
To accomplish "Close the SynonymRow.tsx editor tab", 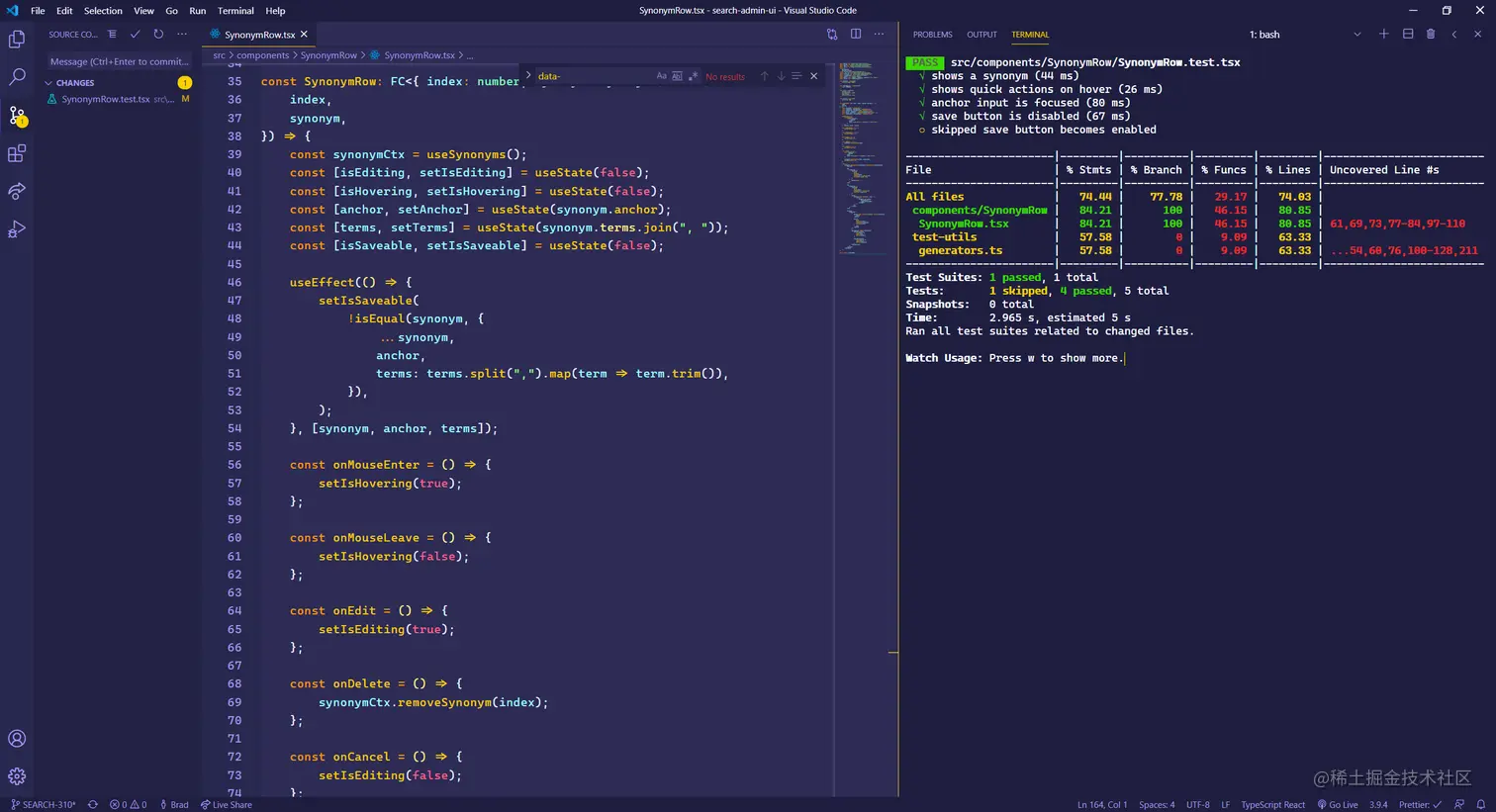I will pyautogui.click(x=304, y=35).
